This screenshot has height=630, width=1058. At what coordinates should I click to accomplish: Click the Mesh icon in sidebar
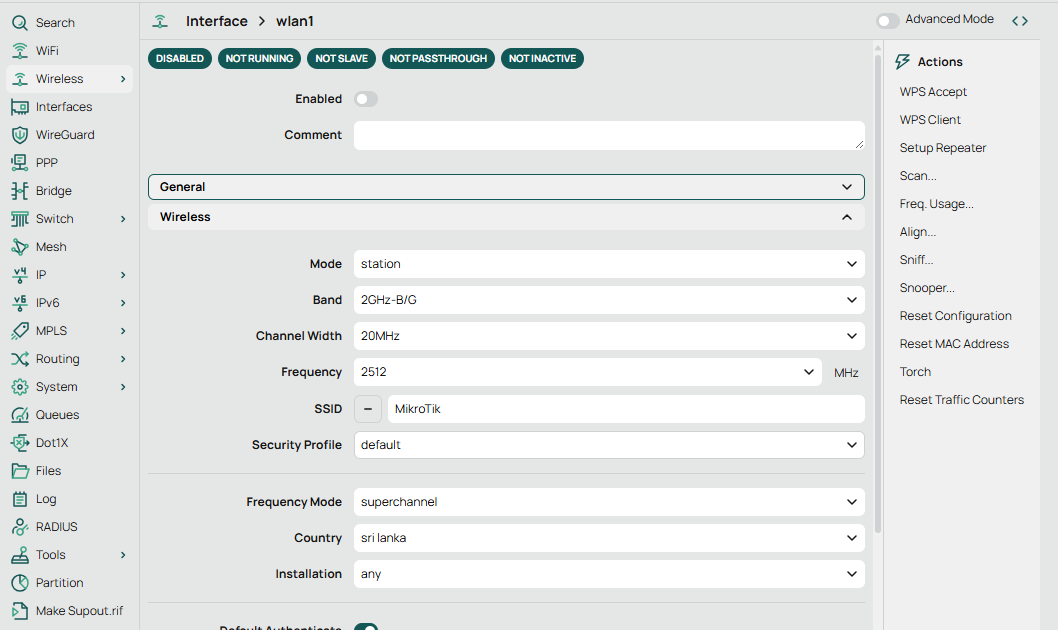(x=19, y=247)
